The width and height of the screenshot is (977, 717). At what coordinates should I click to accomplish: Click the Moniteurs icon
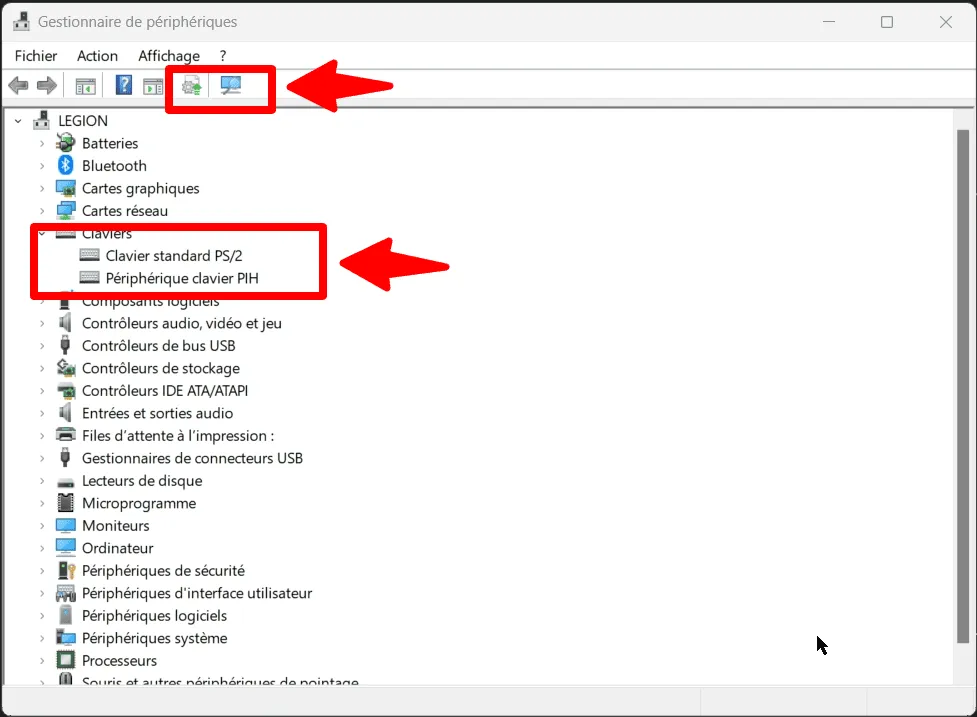(65, 525)
